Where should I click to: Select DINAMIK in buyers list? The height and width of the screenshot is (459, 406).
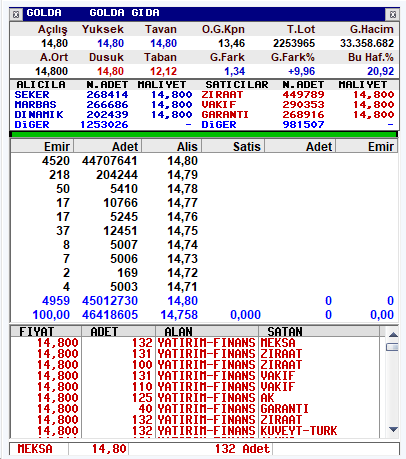(39, 115)
